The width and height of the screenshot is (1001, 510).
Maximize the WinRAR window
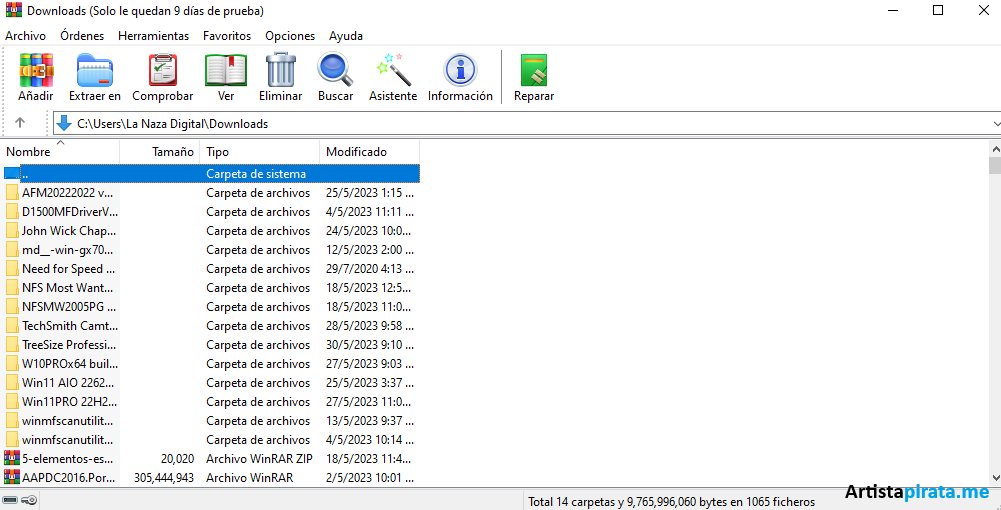[938, 10]
